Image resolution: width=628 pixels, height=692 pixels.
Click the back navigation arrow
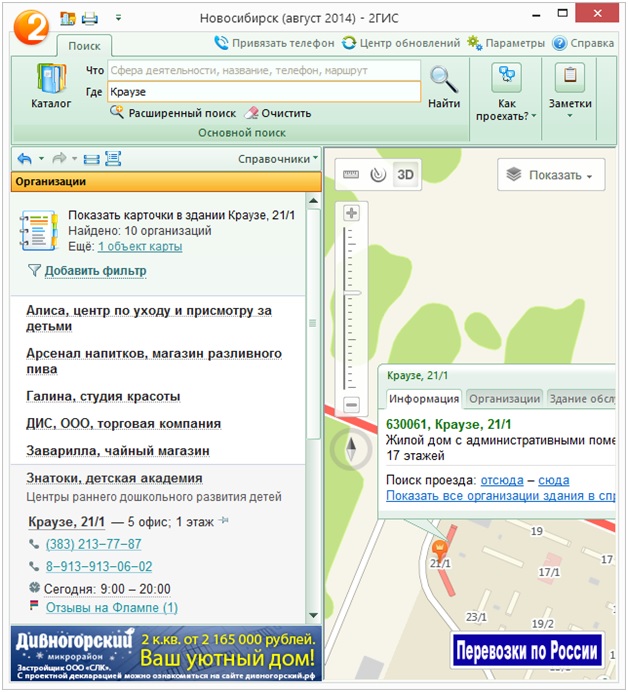[x=25, y=158]
